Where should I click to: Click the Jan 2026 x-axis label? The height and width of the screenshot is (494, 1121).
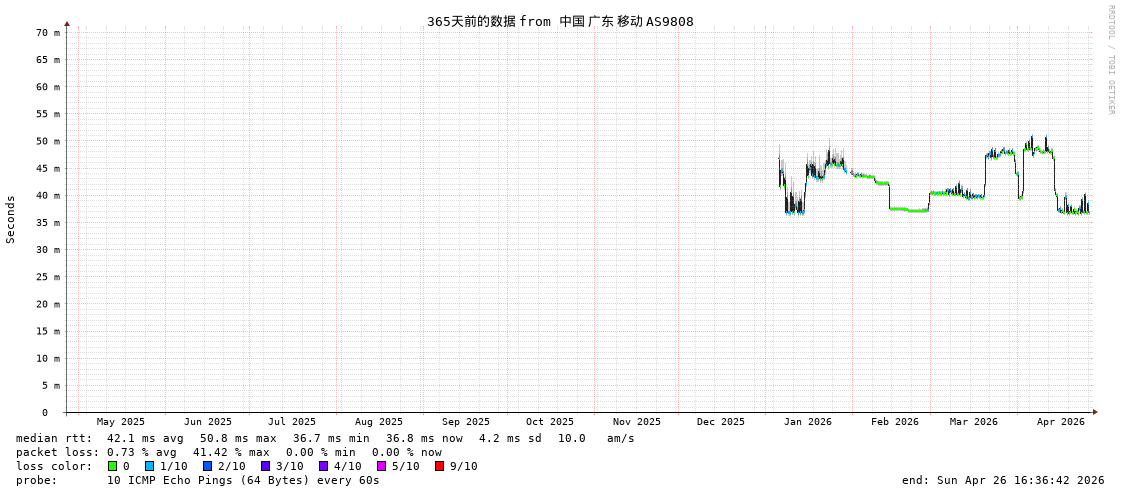click(807, 422)
